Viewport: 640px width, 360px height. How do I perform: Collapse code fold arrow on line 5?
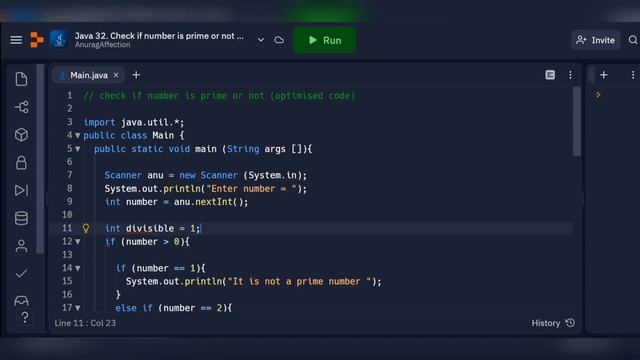coord(78,149)
